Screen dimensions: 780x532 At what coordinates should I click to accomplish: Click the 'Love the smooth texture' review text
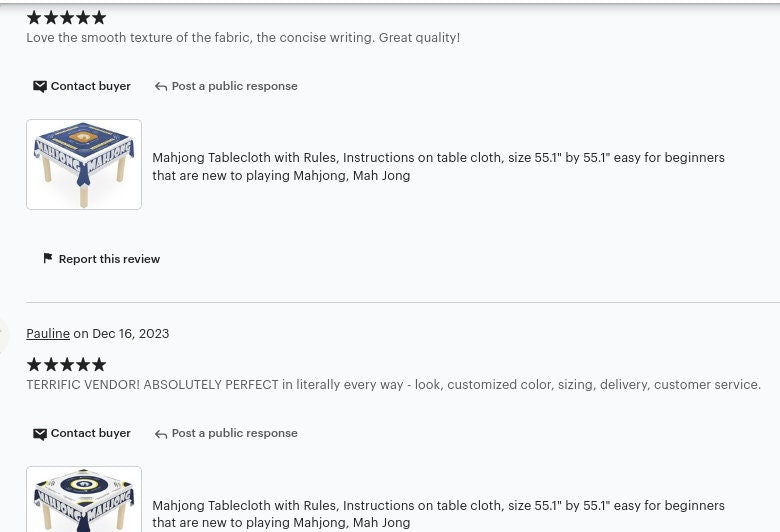(243, 38)
